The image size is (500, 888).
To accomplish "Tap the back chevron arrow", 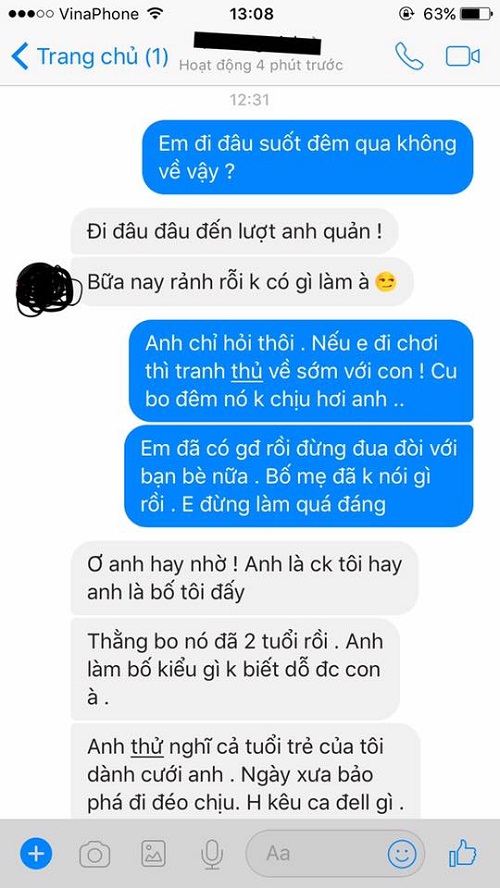I will (20, 57).
